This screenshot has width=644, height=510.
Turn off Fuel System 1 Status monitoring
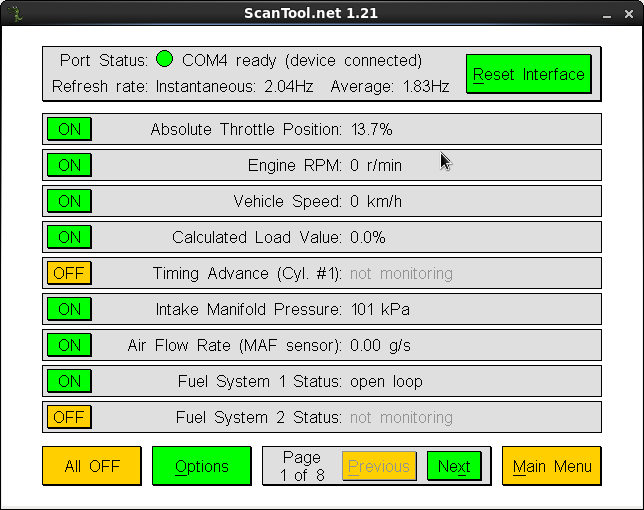click(x=69, y=381)
